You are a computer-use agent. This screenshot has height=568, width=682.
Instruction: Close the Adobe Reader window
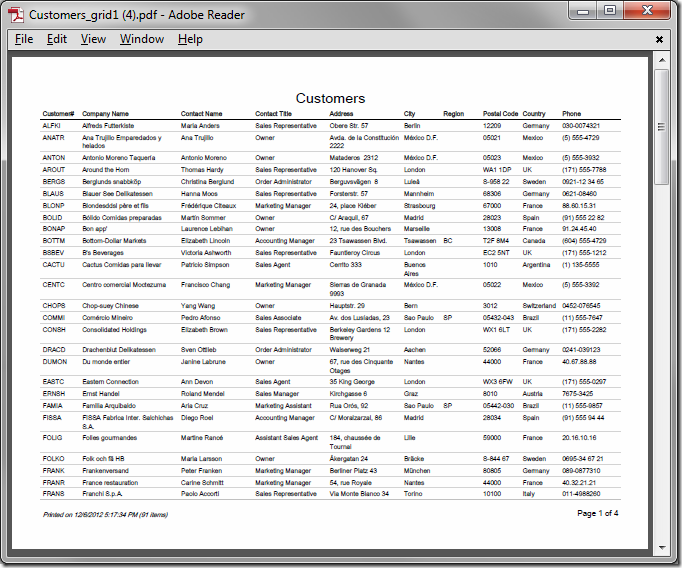[647, 10]
